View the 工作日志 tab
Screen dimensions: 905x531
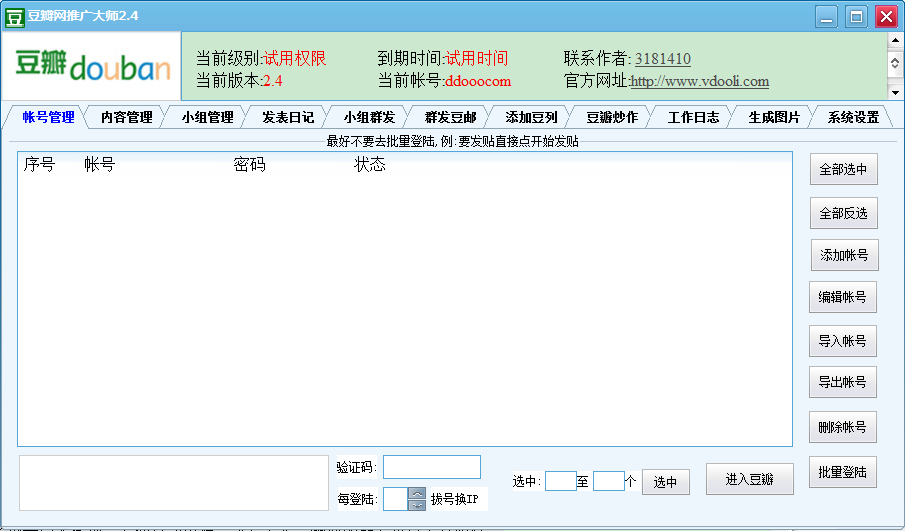point(693,117)
